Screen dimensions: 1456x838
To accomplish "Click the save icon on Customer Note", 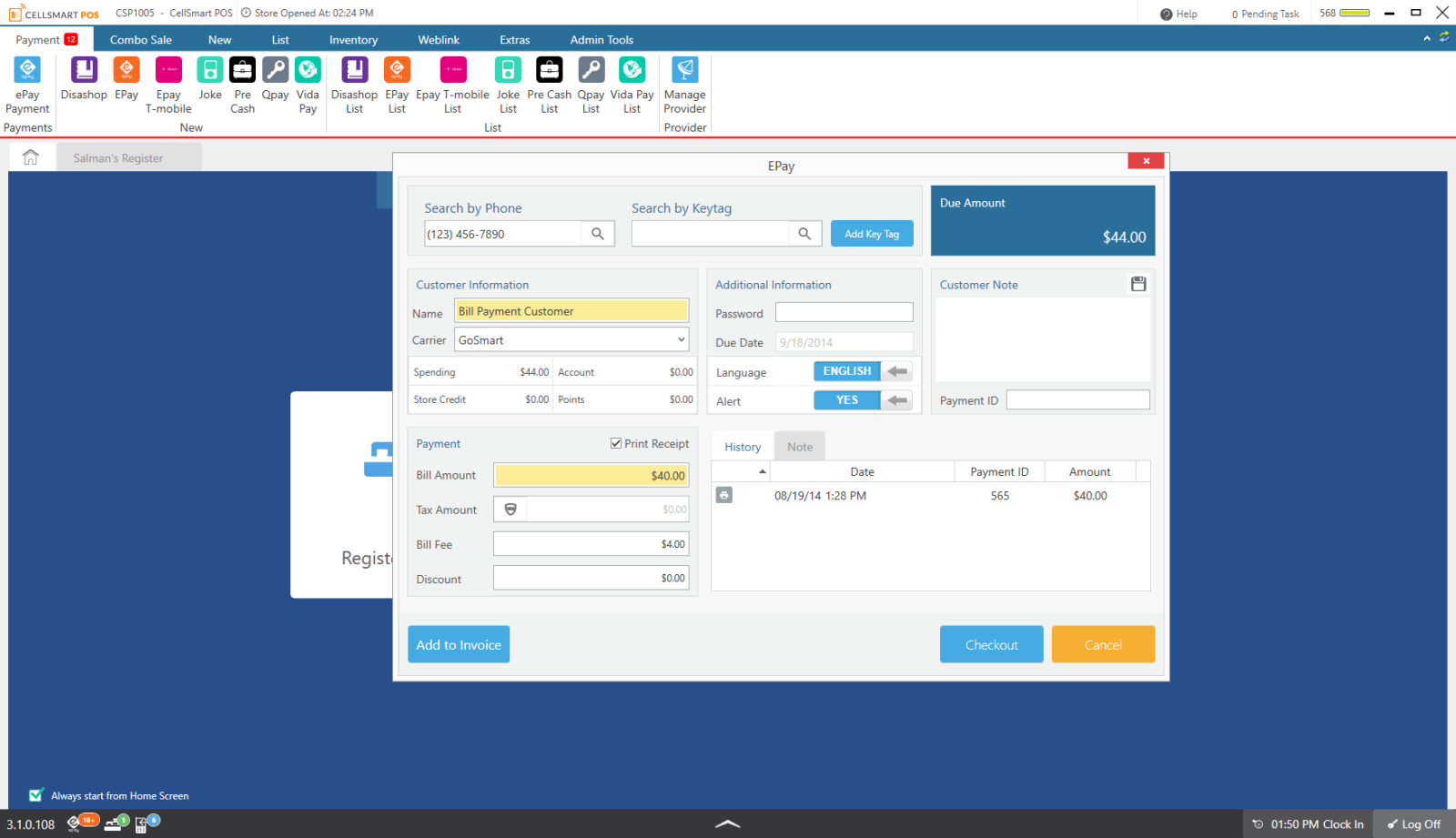I will pos(1138,283).
